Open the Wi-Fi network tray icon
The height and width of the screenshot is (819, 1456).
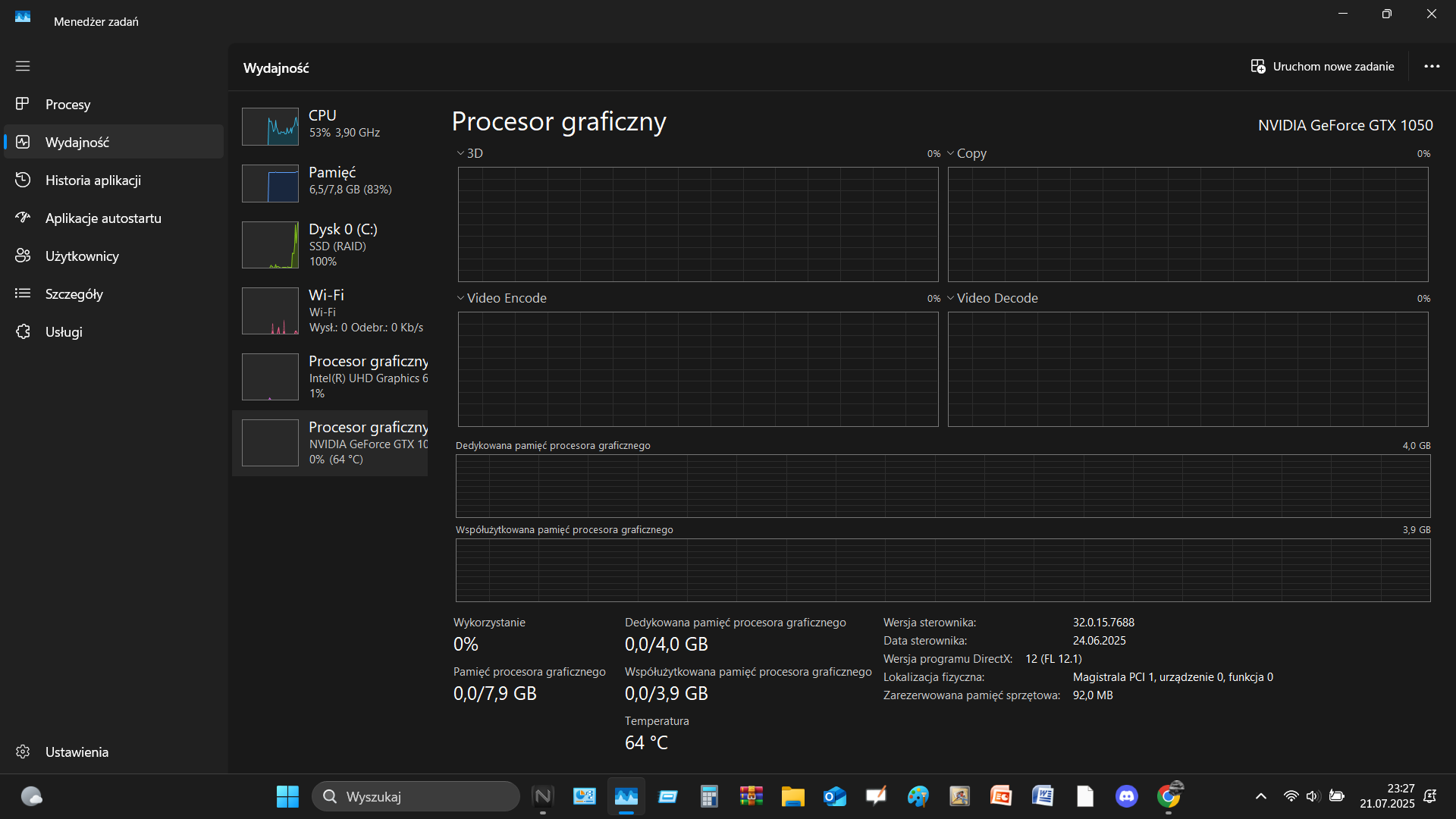tap(1291, 796)
